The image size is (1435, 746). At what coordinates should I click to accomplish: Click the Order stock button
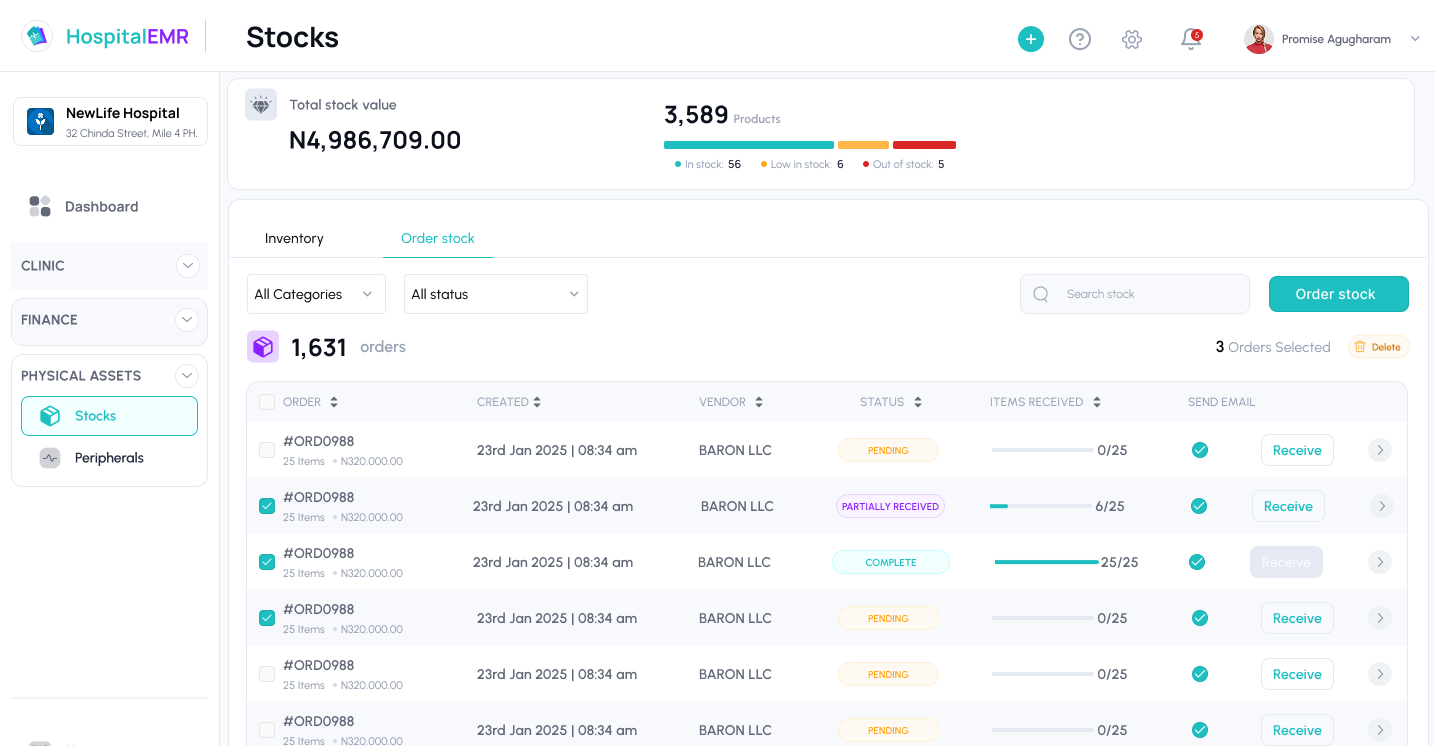[x=1338, y=294]
